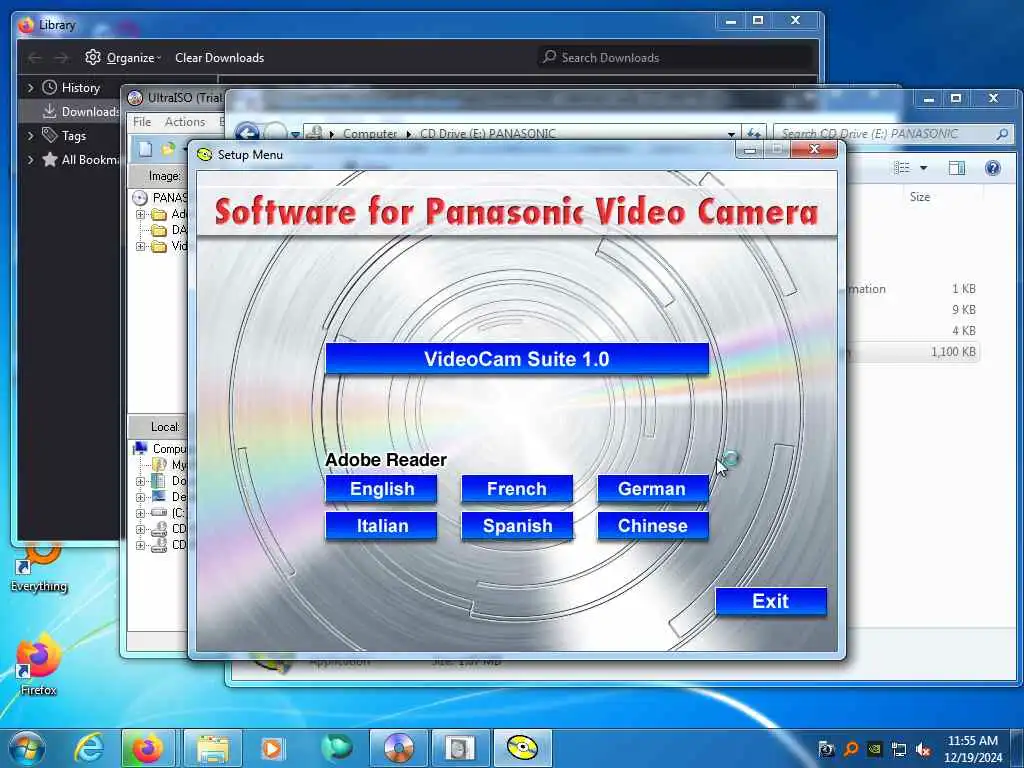This screenshot has height=768, width=1024.
Task: Switch to UltraISO taskbar disc icon
Action: pos(398,748)
